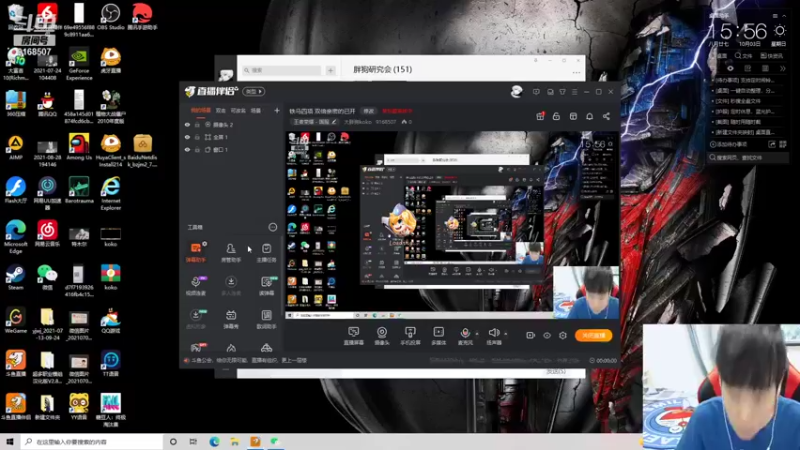This screenshot has width=800, height=450.
Task: Open the 歌词助手 tool
Action: tap(266, 319)
